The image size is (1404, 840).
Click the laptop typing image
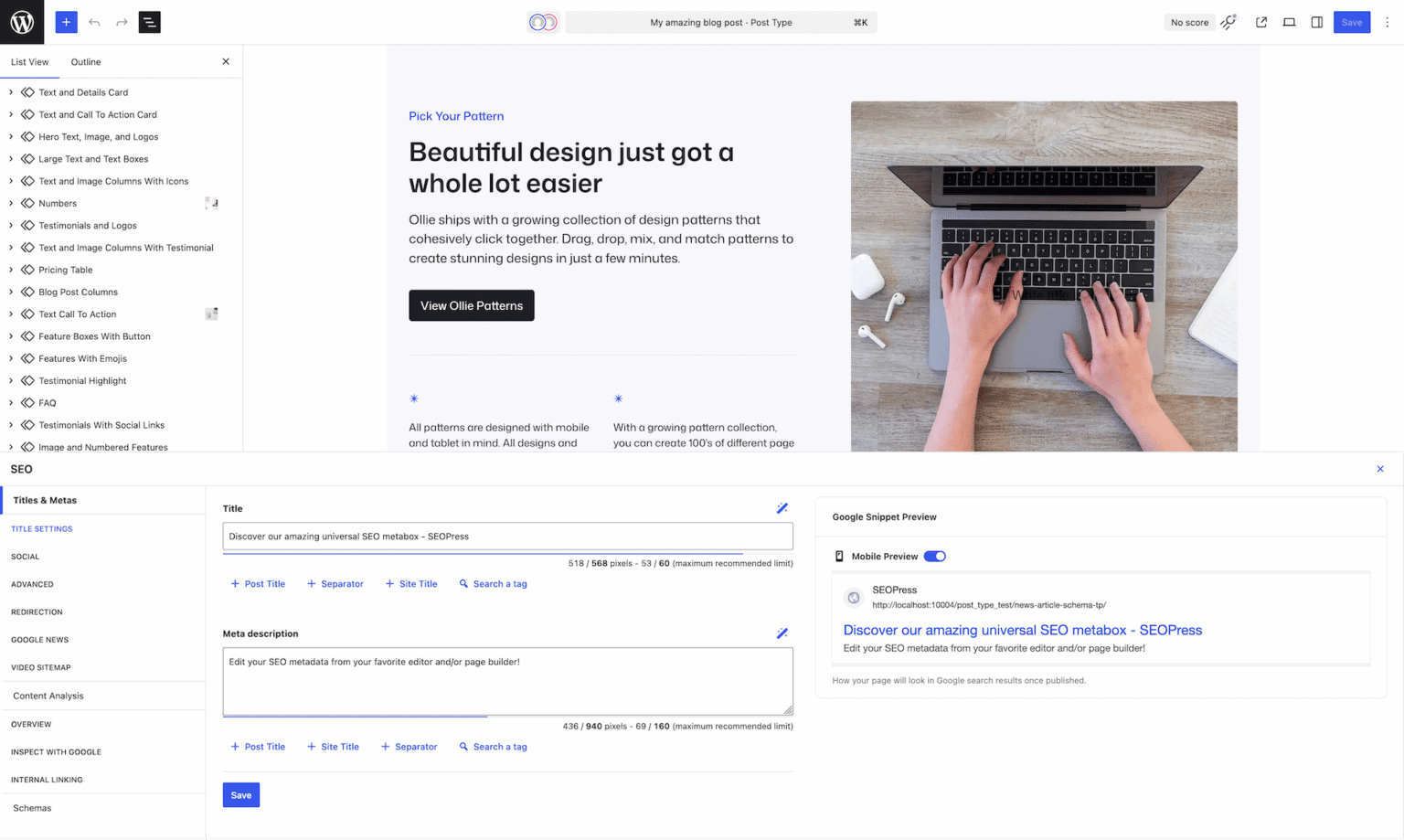pos(1044,276)
